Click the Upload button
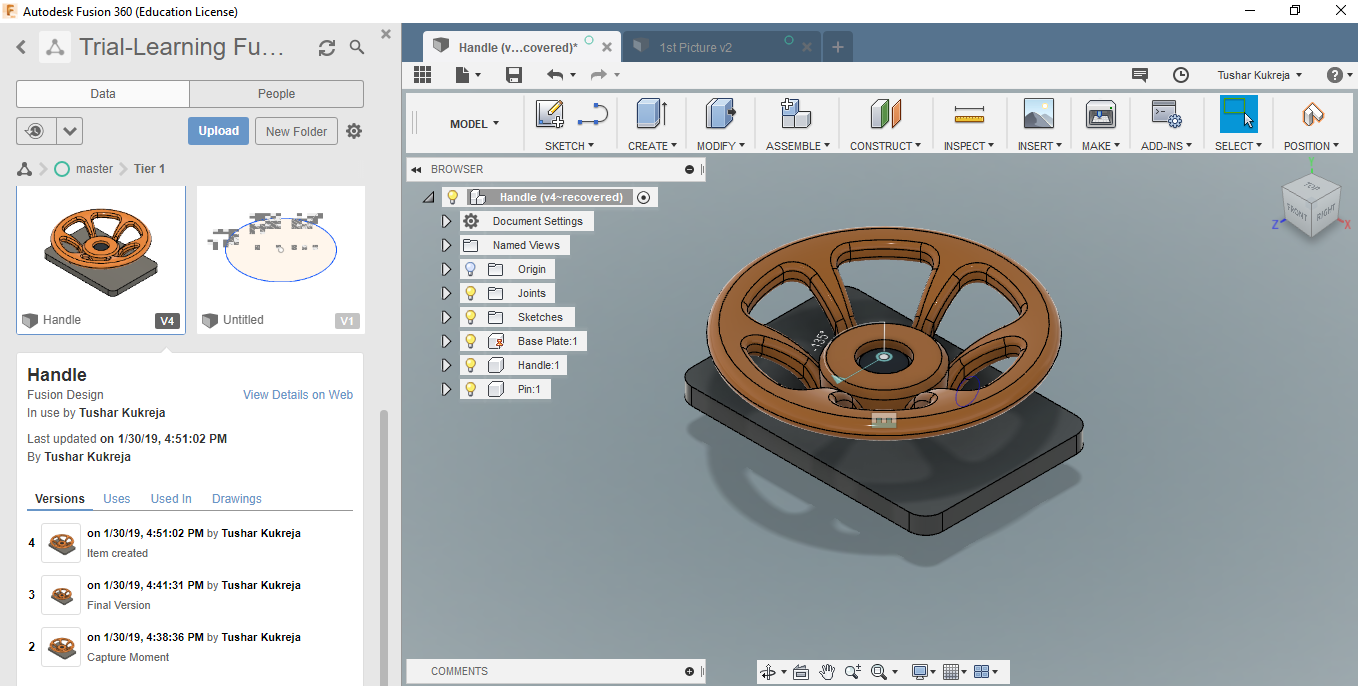This screenshot has height=686, width=1358. click(x=218, y=131)
